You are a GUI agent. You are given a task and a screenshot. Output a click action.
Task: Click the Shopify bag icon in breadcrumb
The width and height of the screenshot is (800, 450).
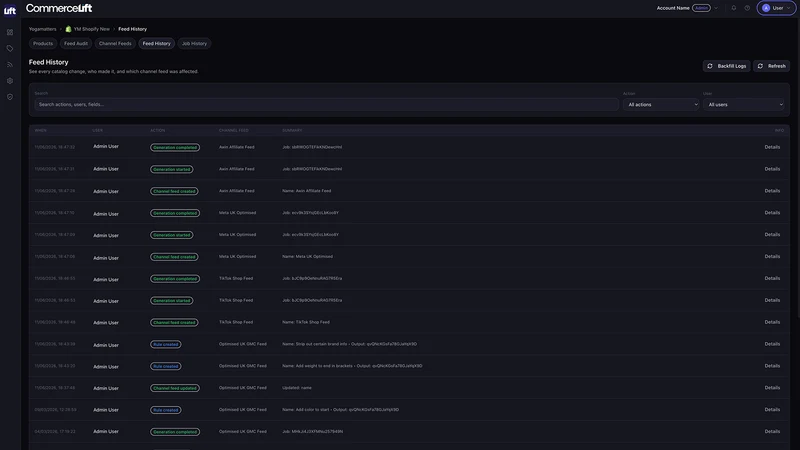68,29
